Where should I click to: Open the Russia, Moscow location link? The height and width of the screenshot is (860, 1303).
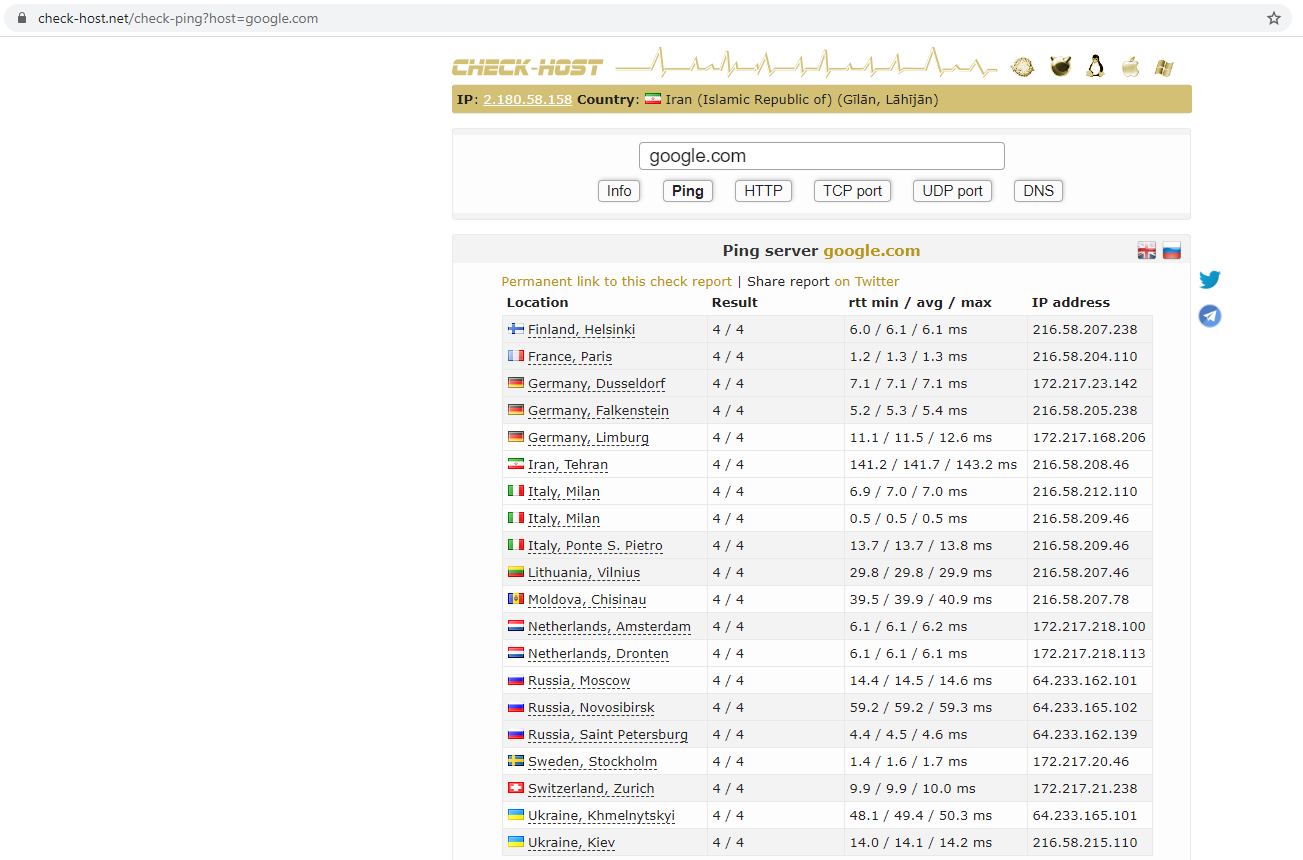point(579,681)
